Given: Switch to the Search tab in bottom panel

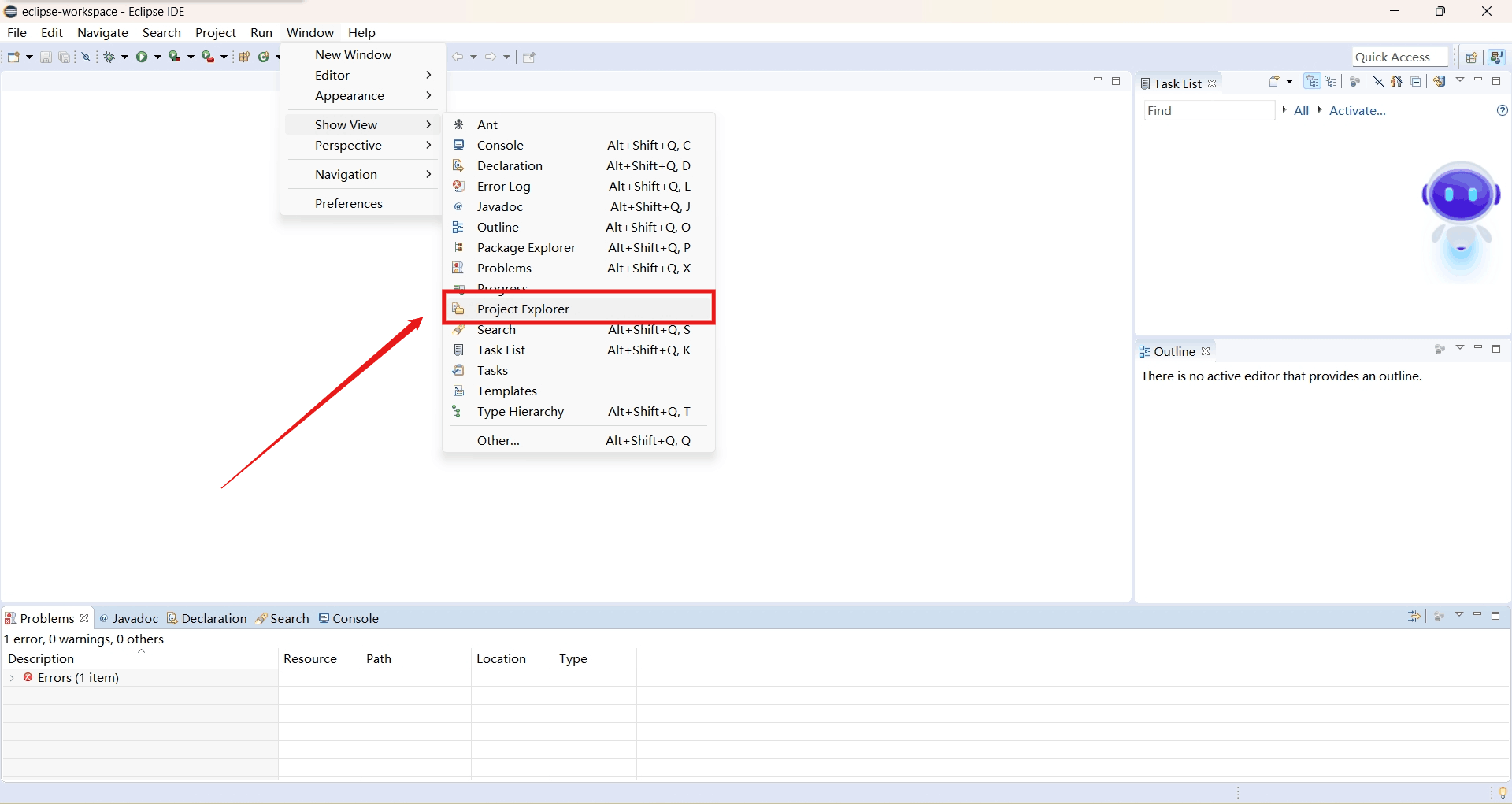Looking at the screenshot, I should point(282,618).
